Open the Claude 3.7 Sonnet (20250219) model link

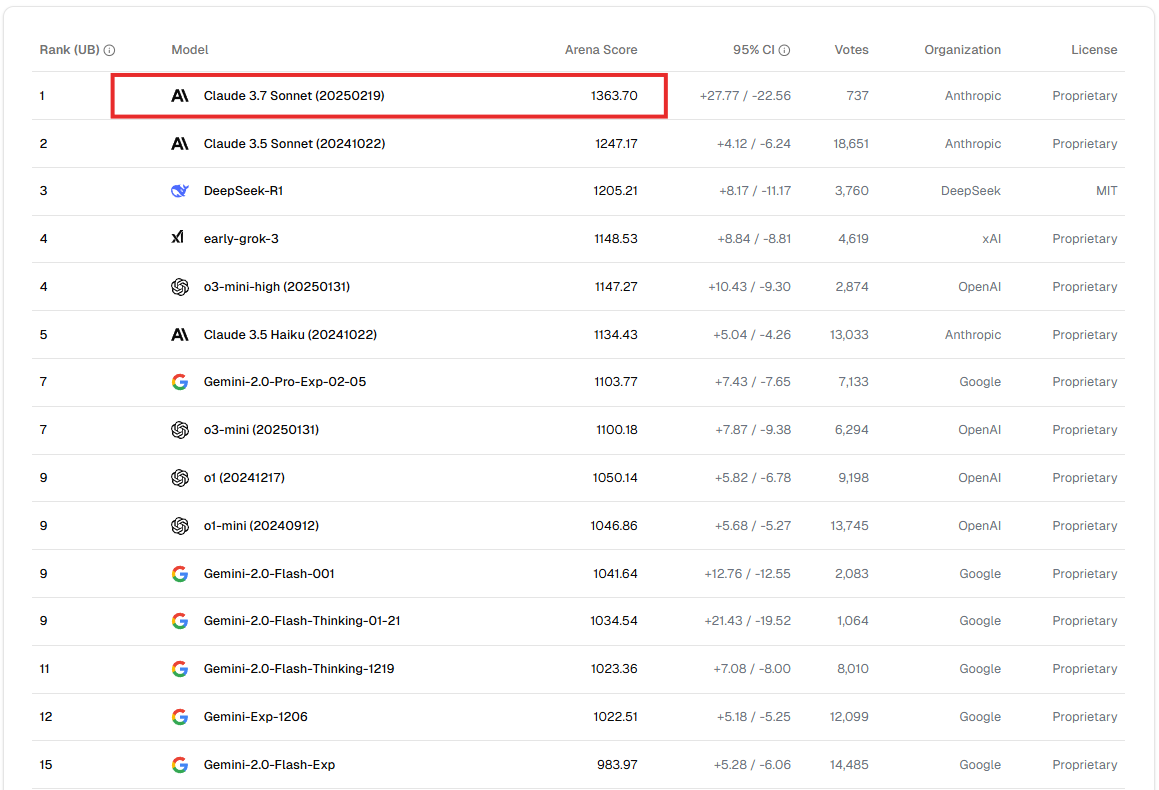[294, 95]
